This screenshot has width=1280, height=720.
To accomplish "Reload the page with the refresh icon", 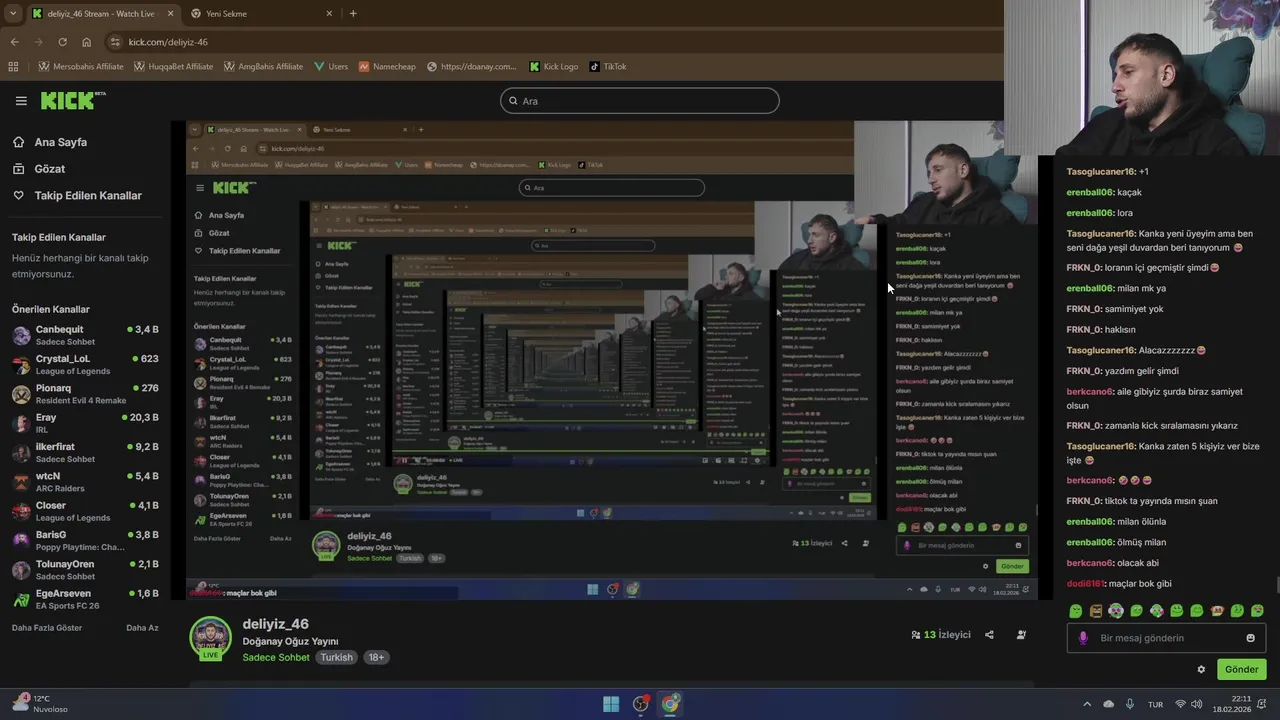I will pos(62,42).
